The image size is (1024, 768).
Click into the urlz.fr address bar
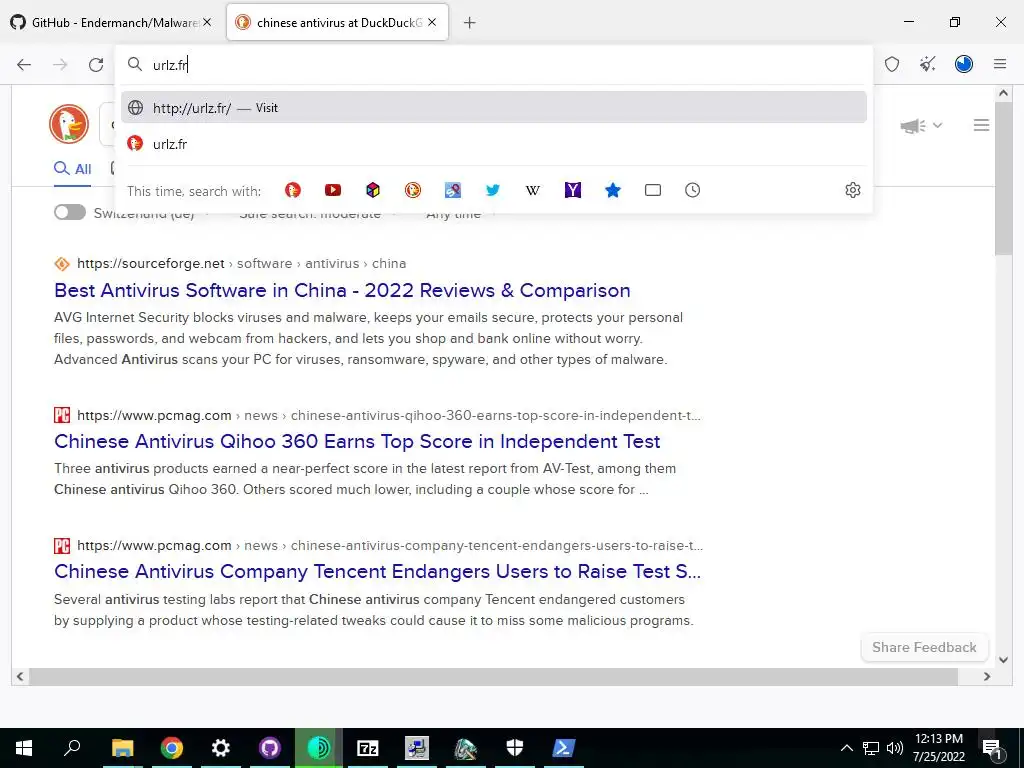coord(494,64)
